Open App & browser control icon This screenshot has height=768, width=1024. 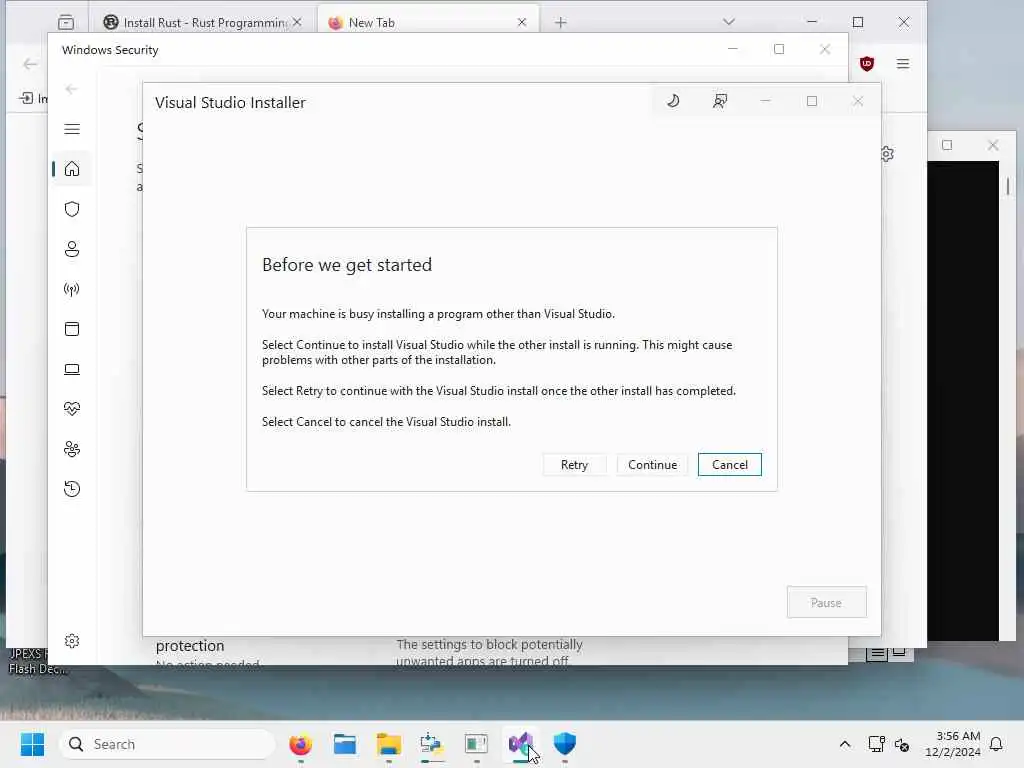(72, 329)
